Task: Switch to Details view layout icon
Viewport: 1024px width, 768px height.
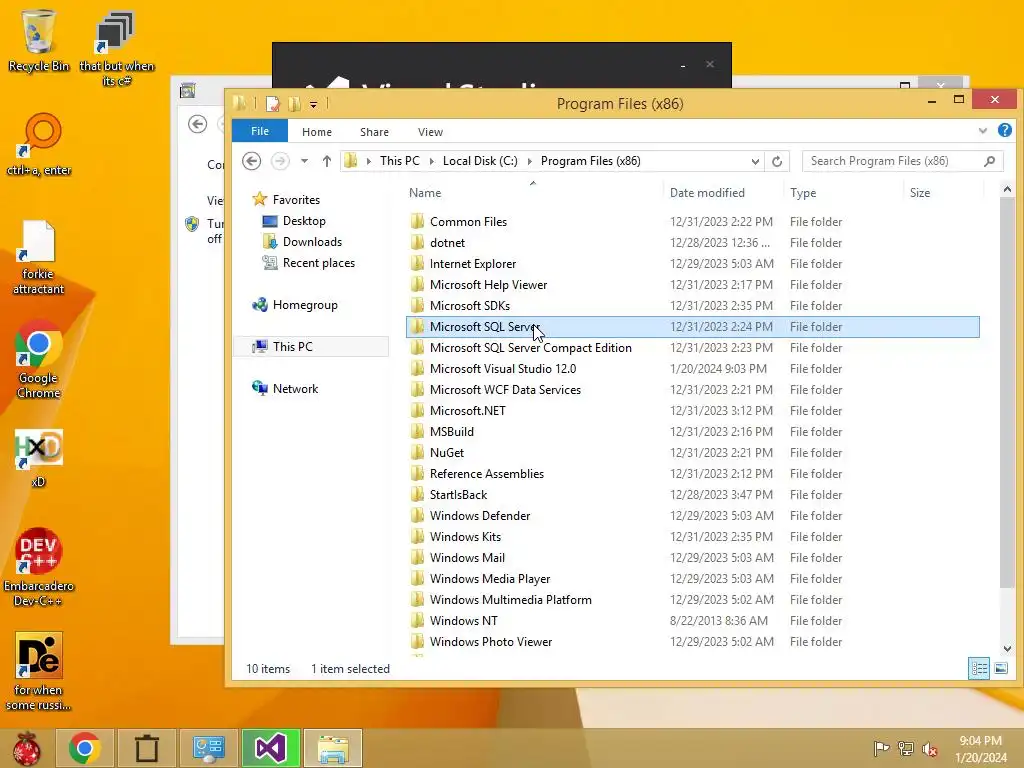Action: [978, 668]
